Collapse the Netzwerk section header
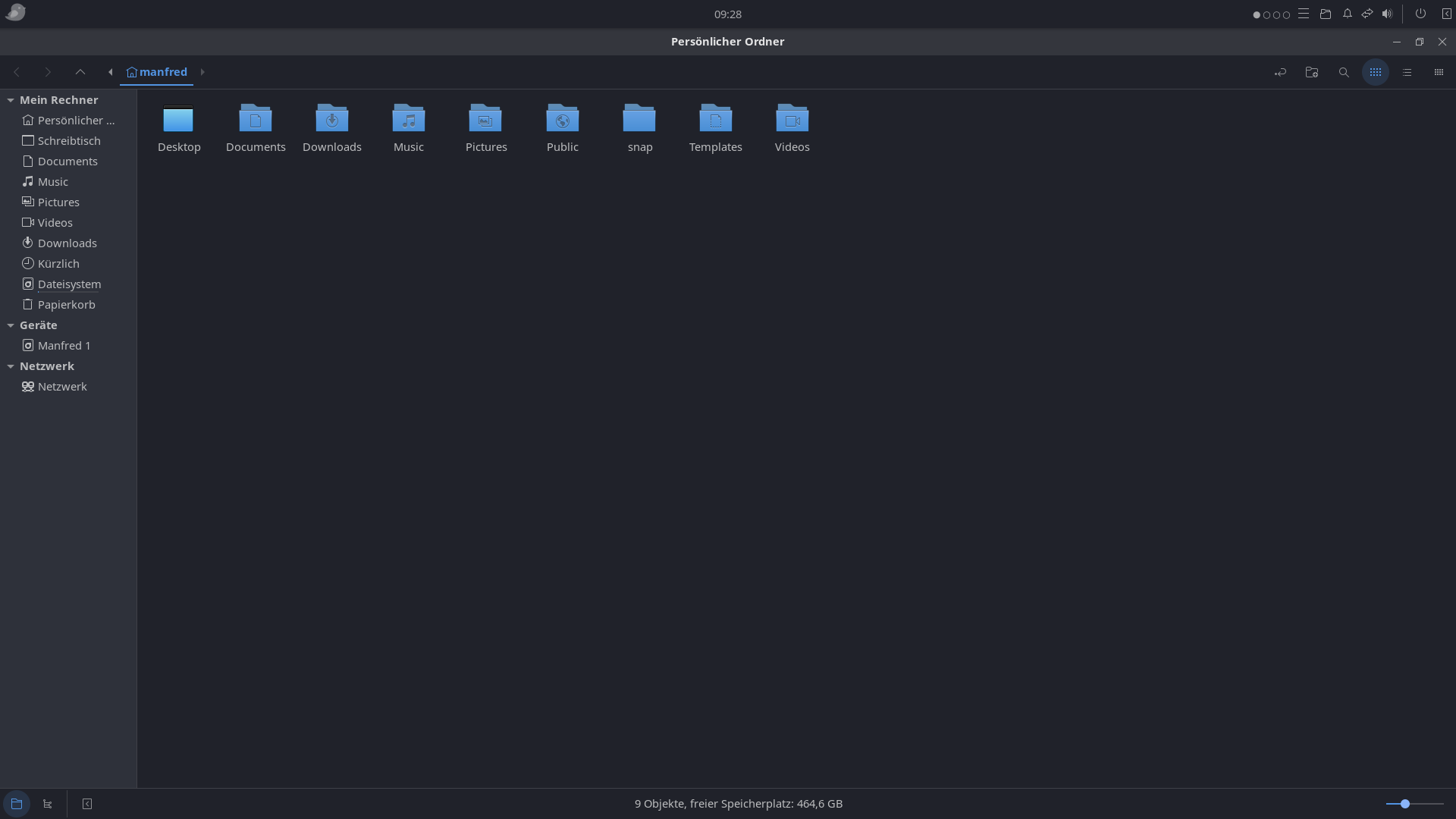Viewport: 1456px width, 819px height. coord(11,366)
